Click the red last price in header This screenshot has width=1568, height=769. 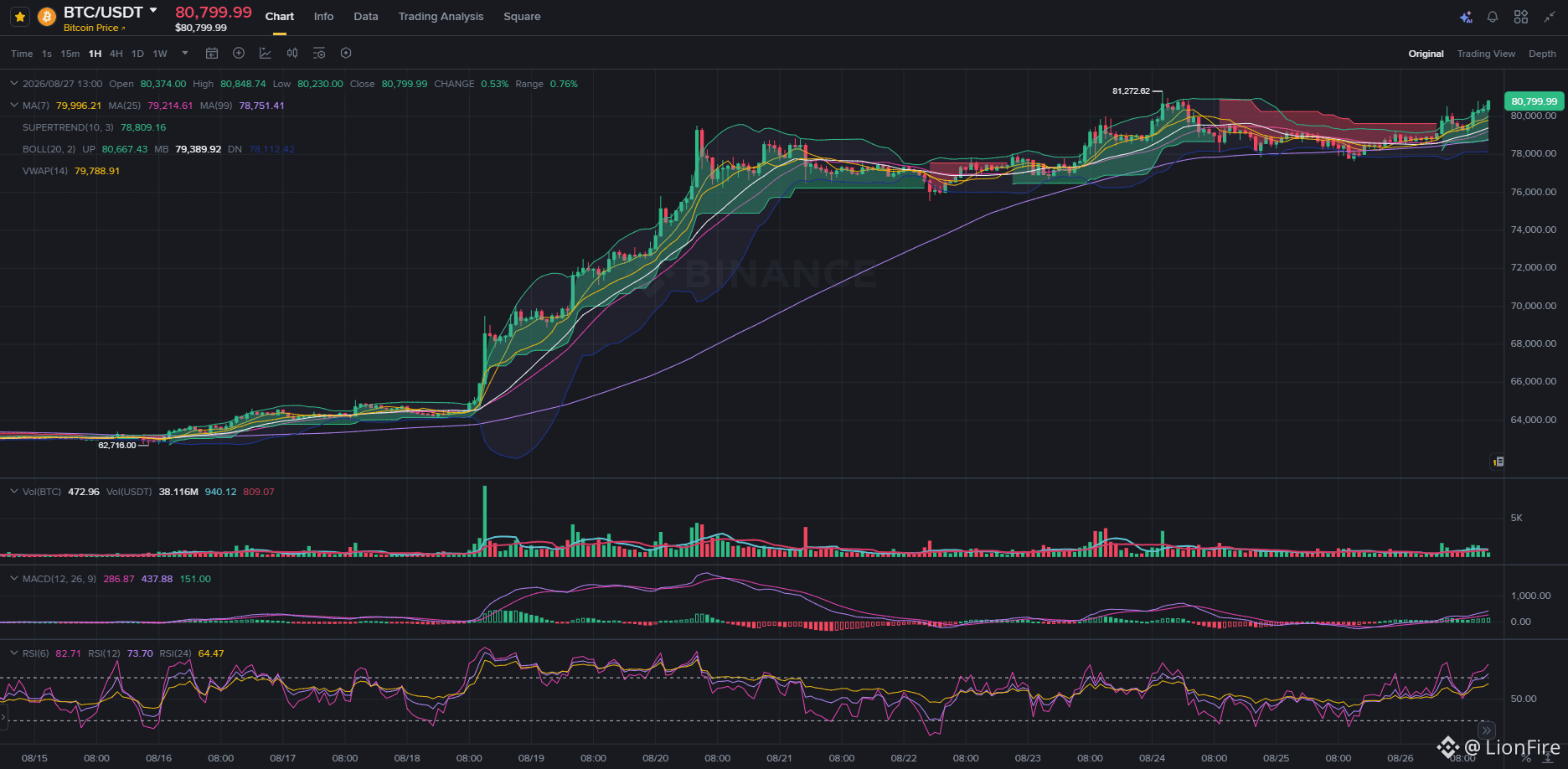214,12
